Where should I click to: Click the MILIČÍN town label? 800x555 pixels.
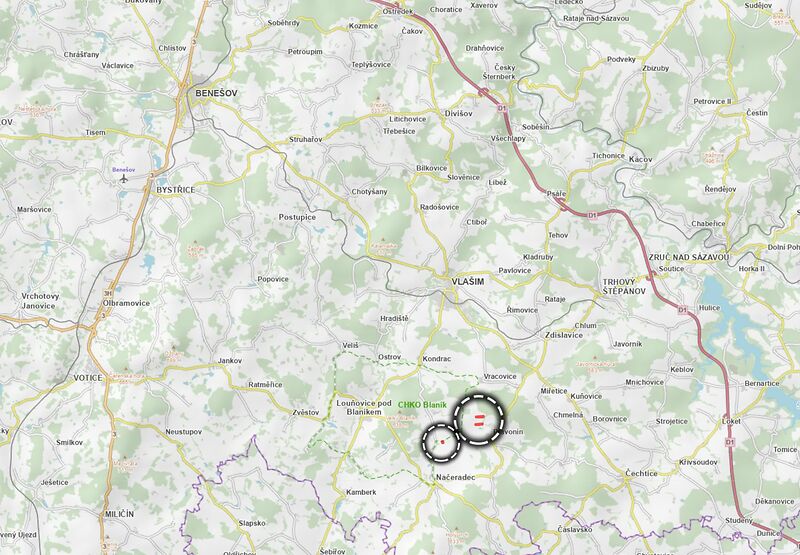118,514
